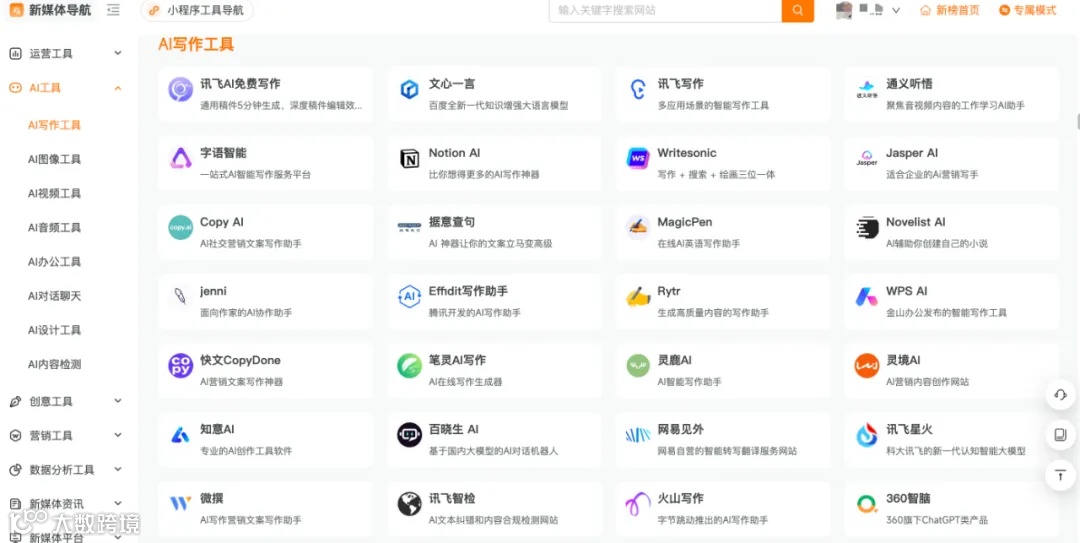Open the 快文CopyDone purple copy icon

coord(180,365)
